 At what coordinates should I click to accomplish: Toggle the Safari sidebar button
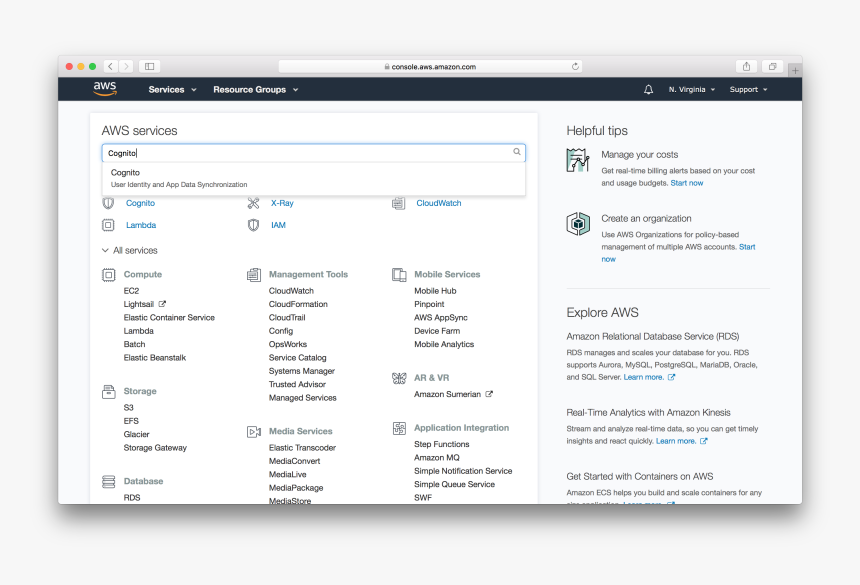pyautogui.click(x=149, y=66)
